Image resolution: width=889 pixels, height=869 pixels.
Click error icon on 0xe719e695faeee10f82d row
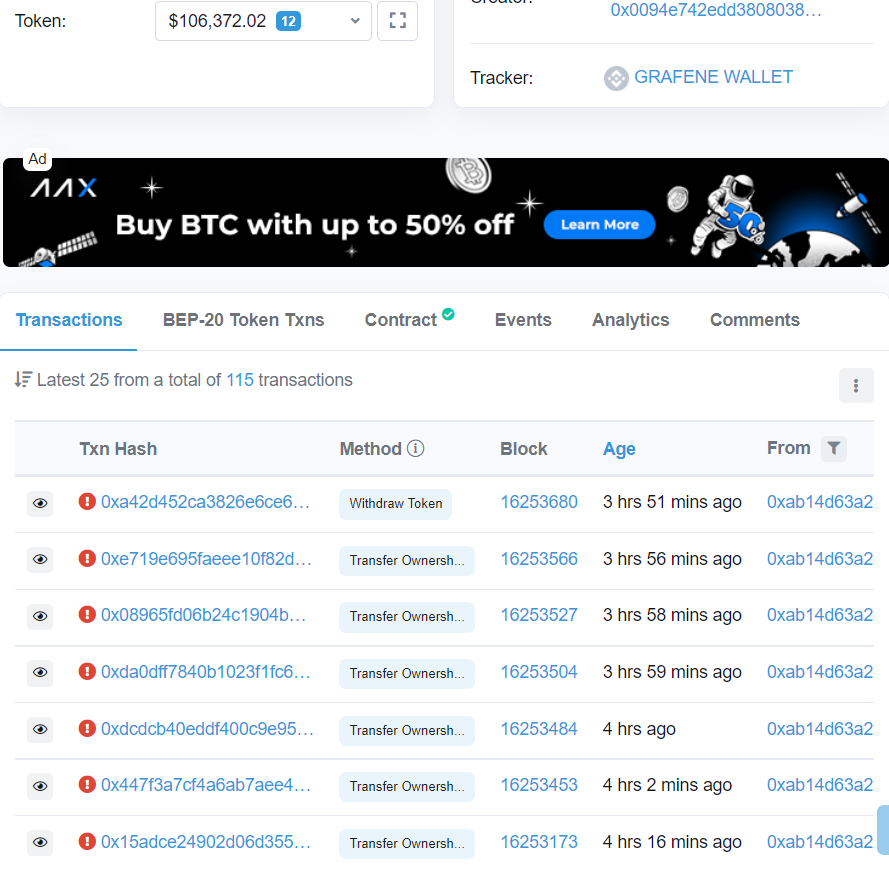87,558
